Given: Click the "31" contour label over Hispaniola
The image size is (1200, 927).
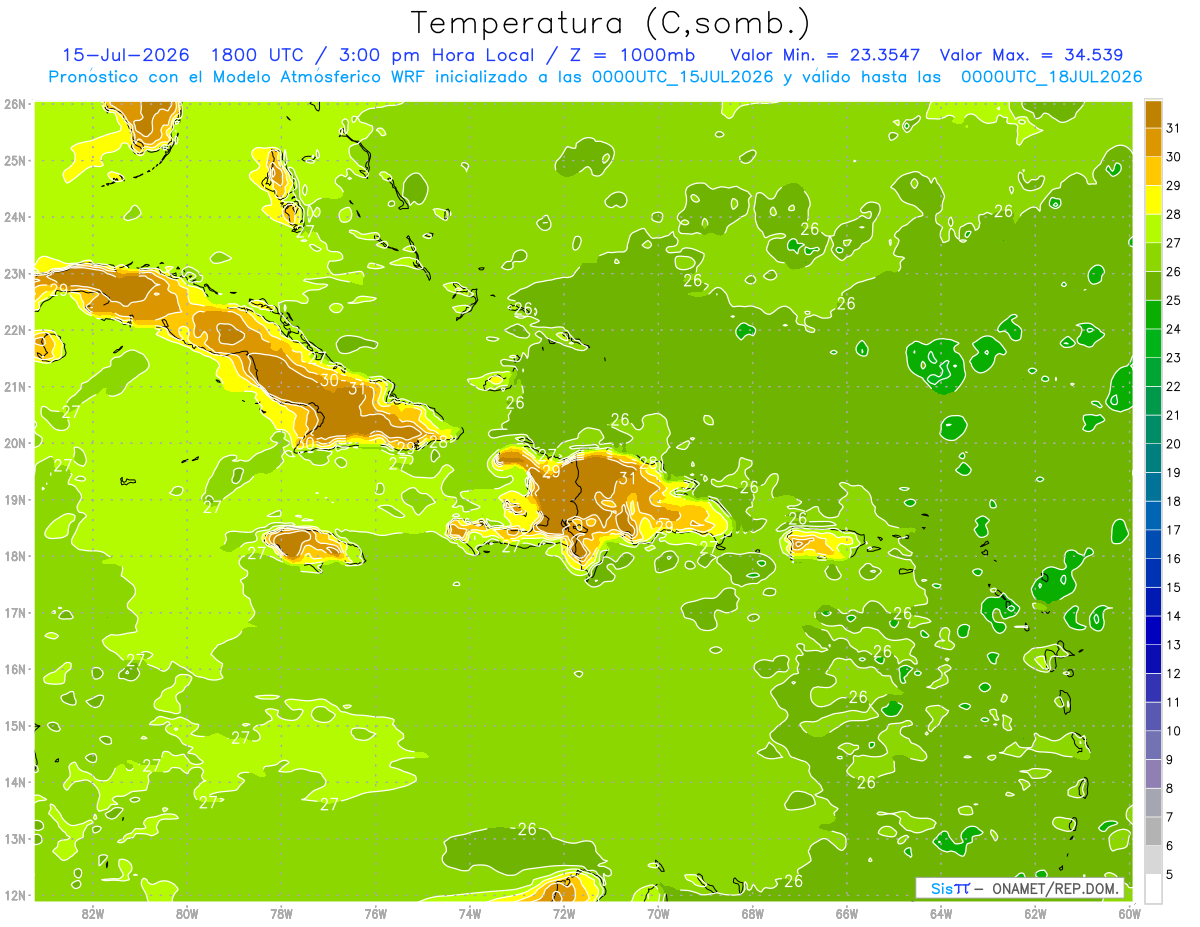Looking at the screenshot, I should coord(627,478).
